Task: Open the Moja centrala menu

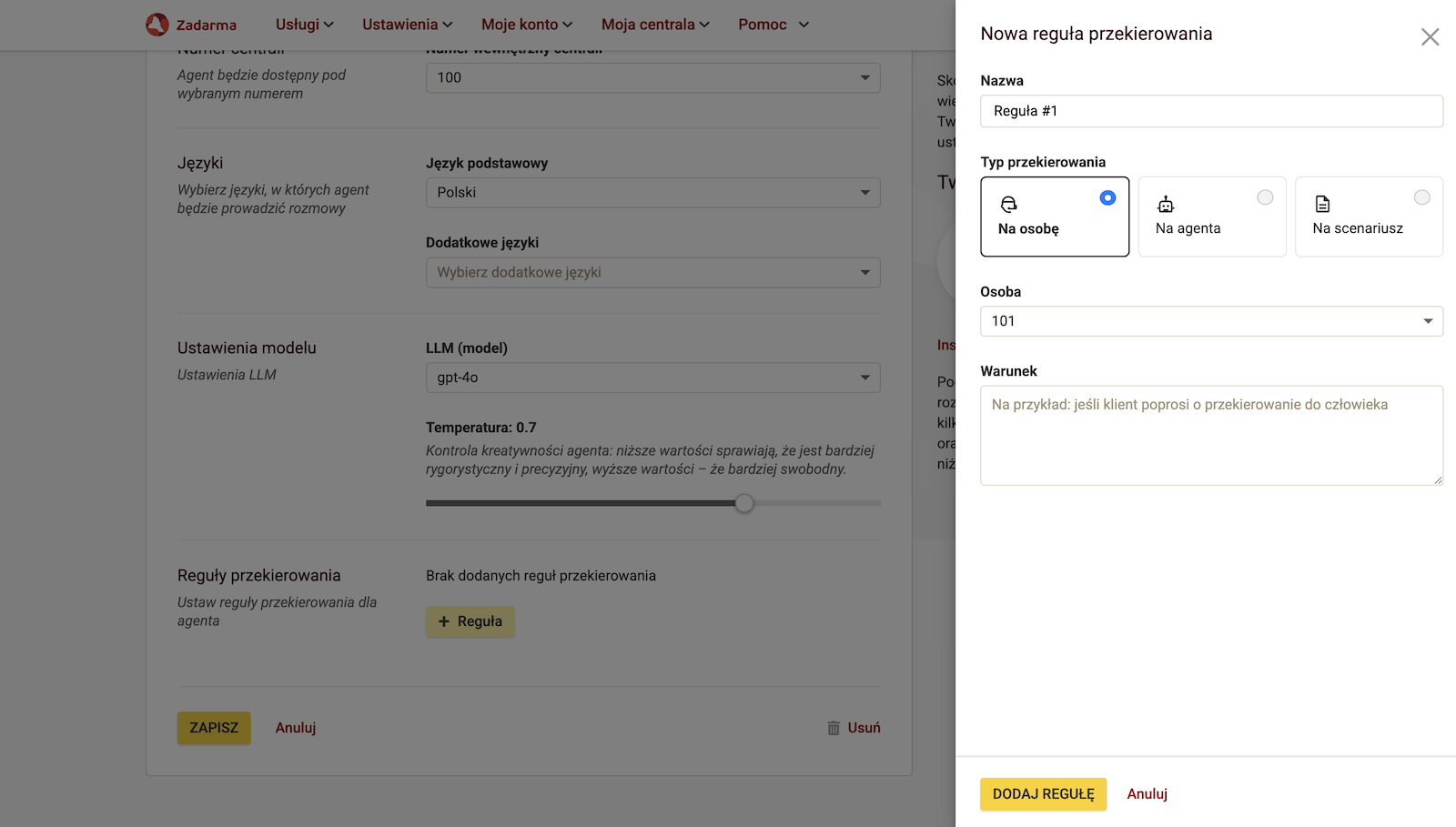Action: (654, 25)
